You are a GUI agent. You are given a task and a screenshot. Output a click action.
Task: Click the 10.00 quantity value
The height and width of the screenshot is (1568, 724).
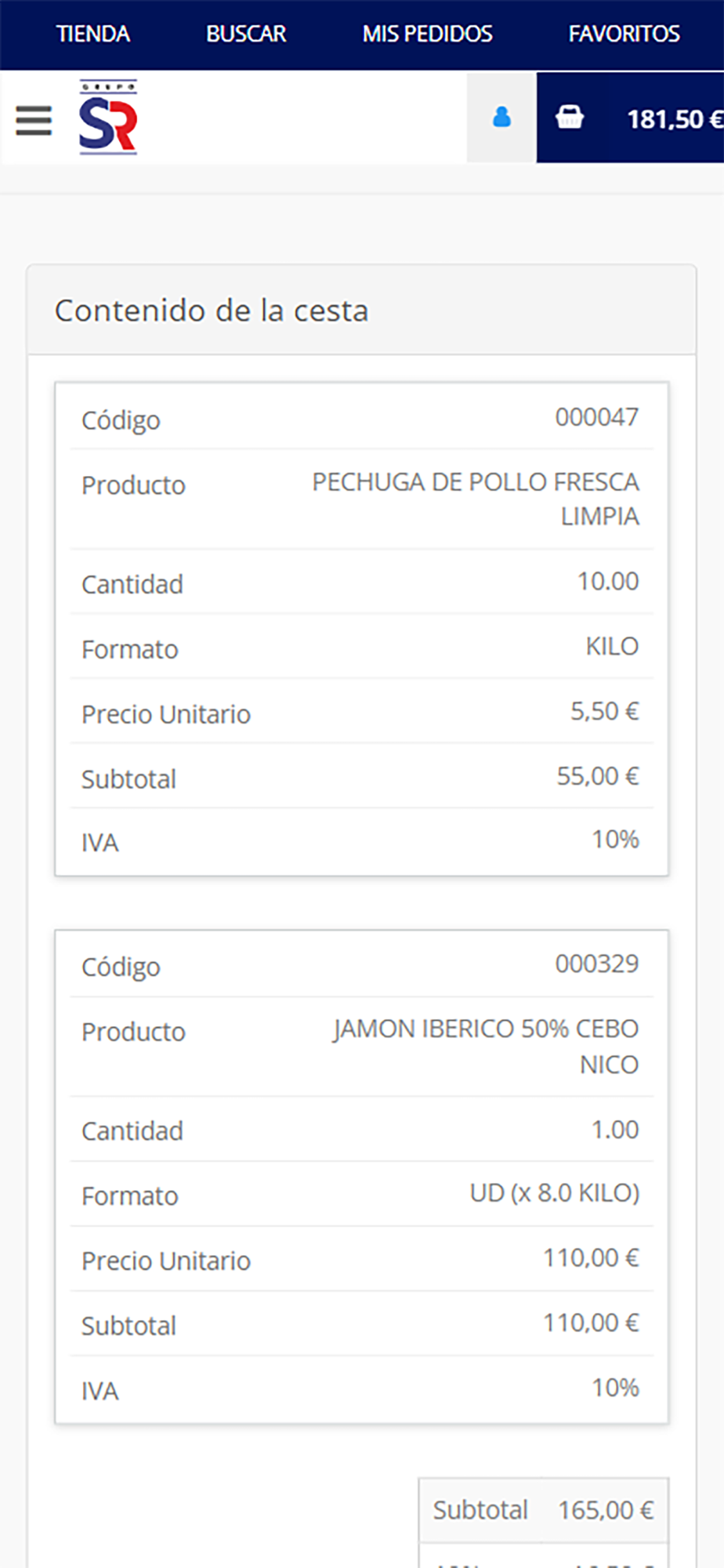click(608, 581)
